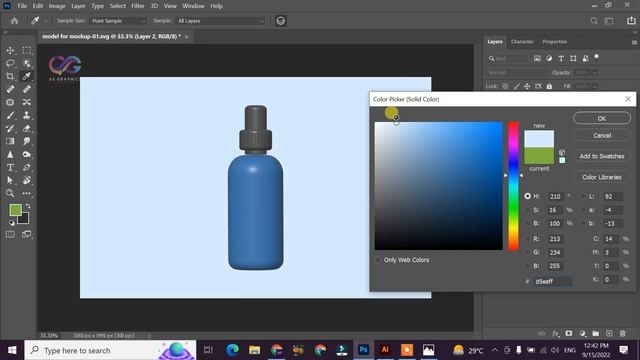This screenshot has height=360, width=640.
Task: Click the Home icon in options bar
Action: pyautogui.click(x=15, y=21)
